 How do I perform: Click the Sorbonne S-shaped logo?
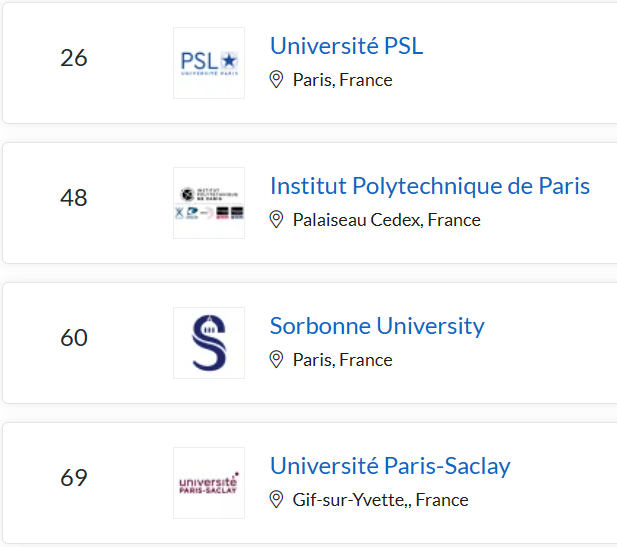tap(209, 343)
